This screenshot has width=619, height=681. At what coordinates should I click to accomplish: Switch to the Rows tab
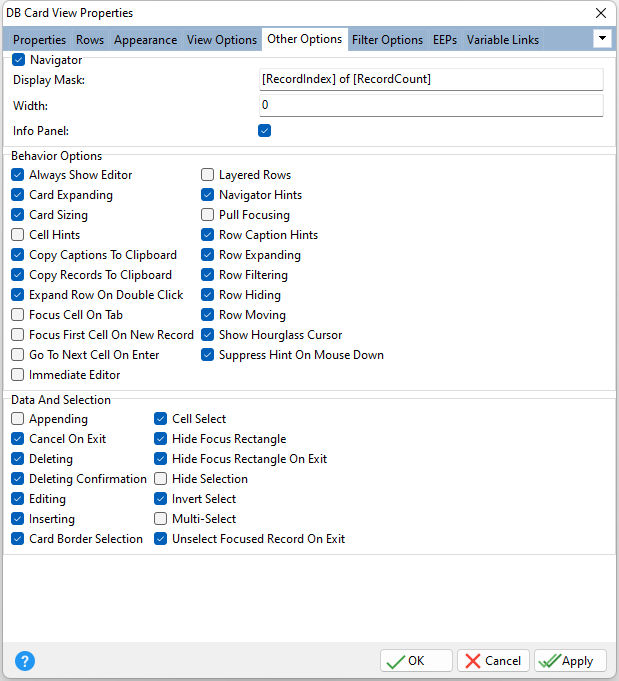pyautogui.click(x=90, y=40)
